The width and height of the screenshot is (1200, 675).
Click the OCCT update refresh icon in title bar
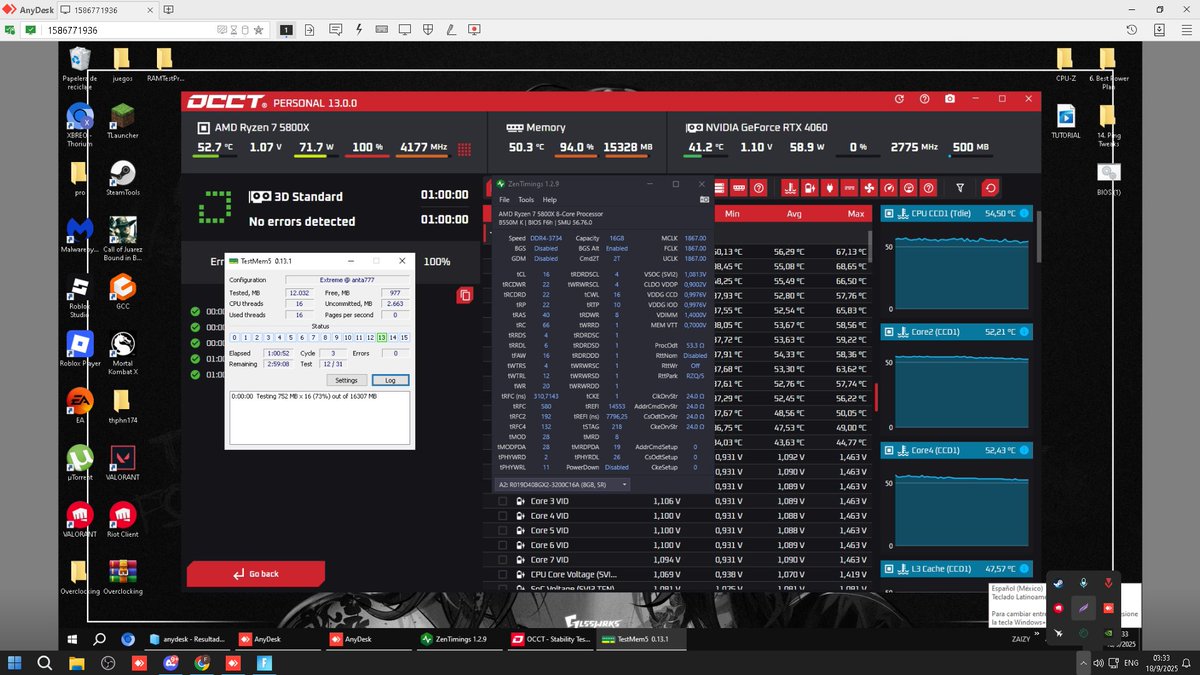click(x=899, y=99)
